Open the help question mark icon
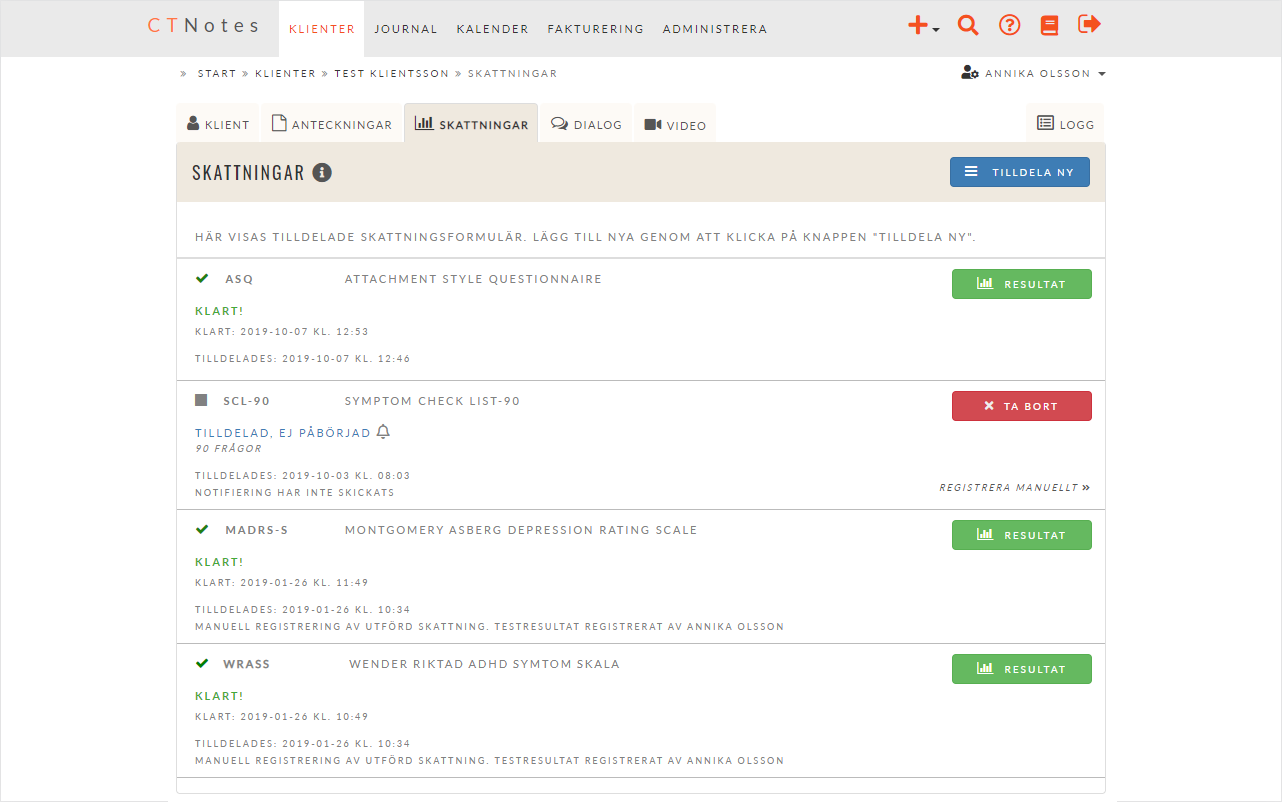 click(x=1010, y=26)
